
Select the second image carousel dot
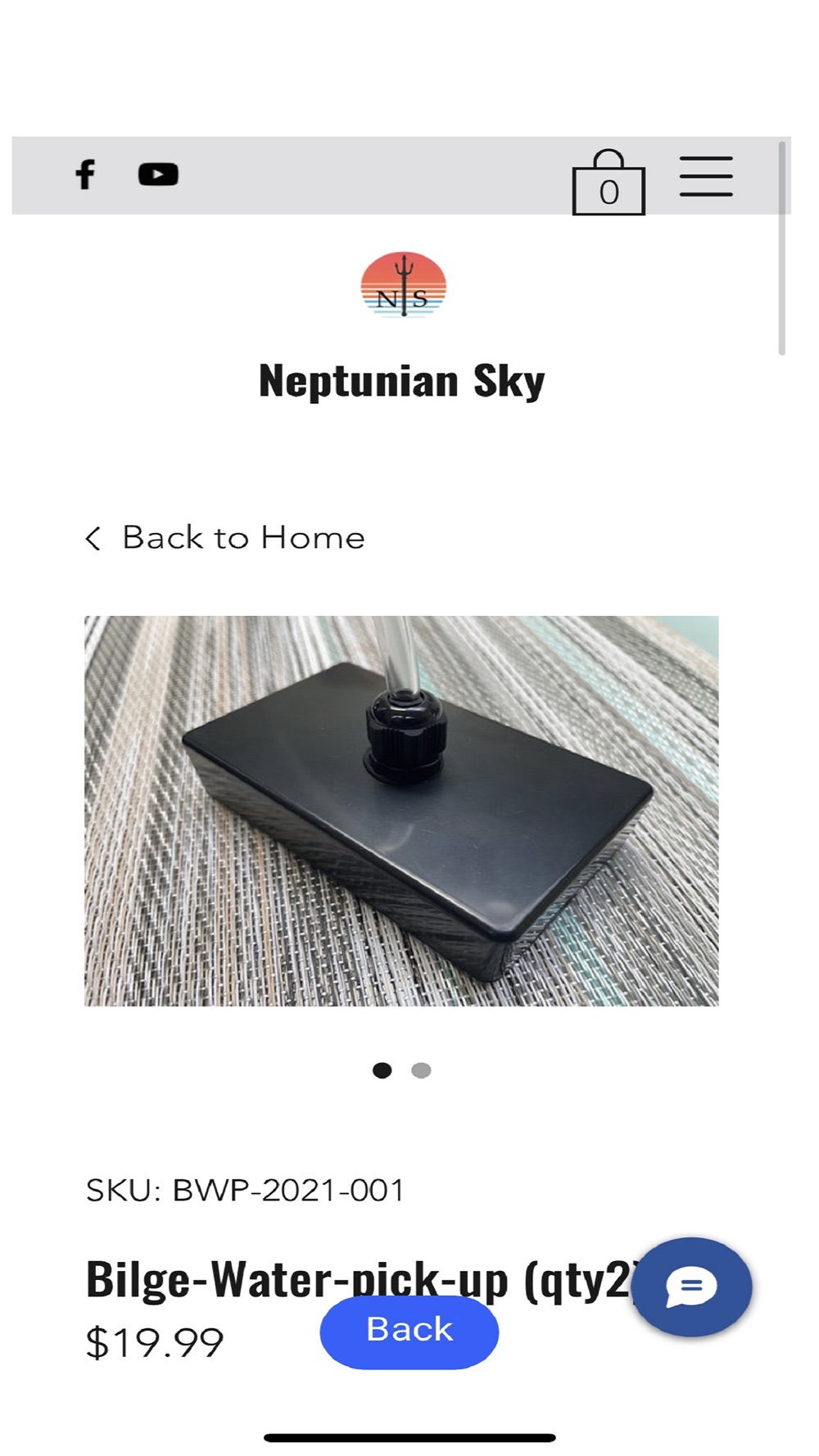click(x=421, y=1070)
